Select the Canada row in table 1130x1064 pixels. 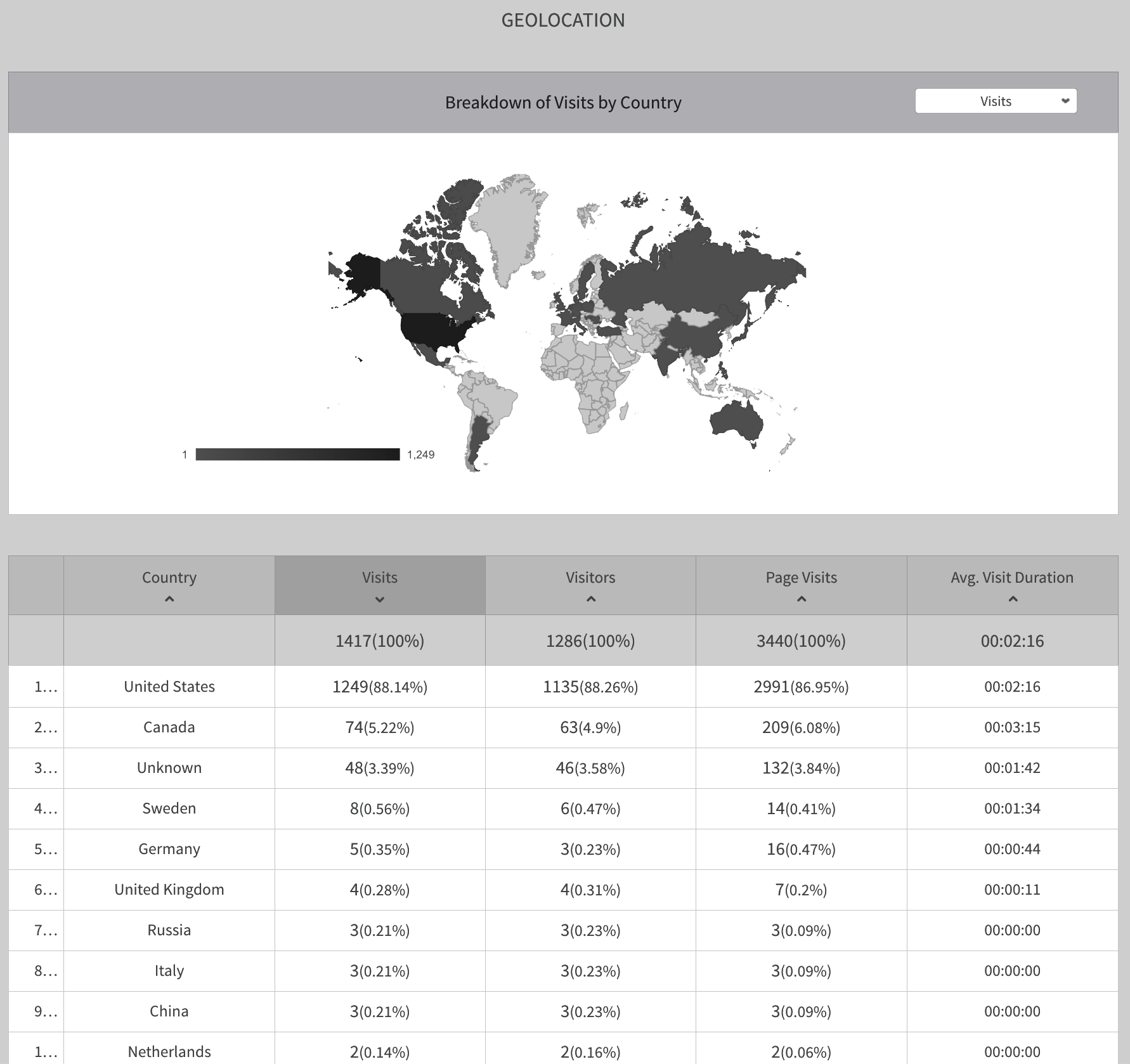[169, 727]
